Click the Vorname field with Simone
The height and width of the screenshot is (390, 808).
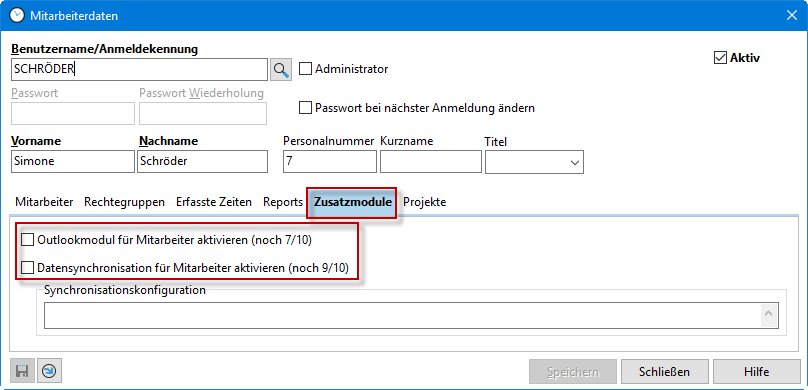[x=73, y=161]
